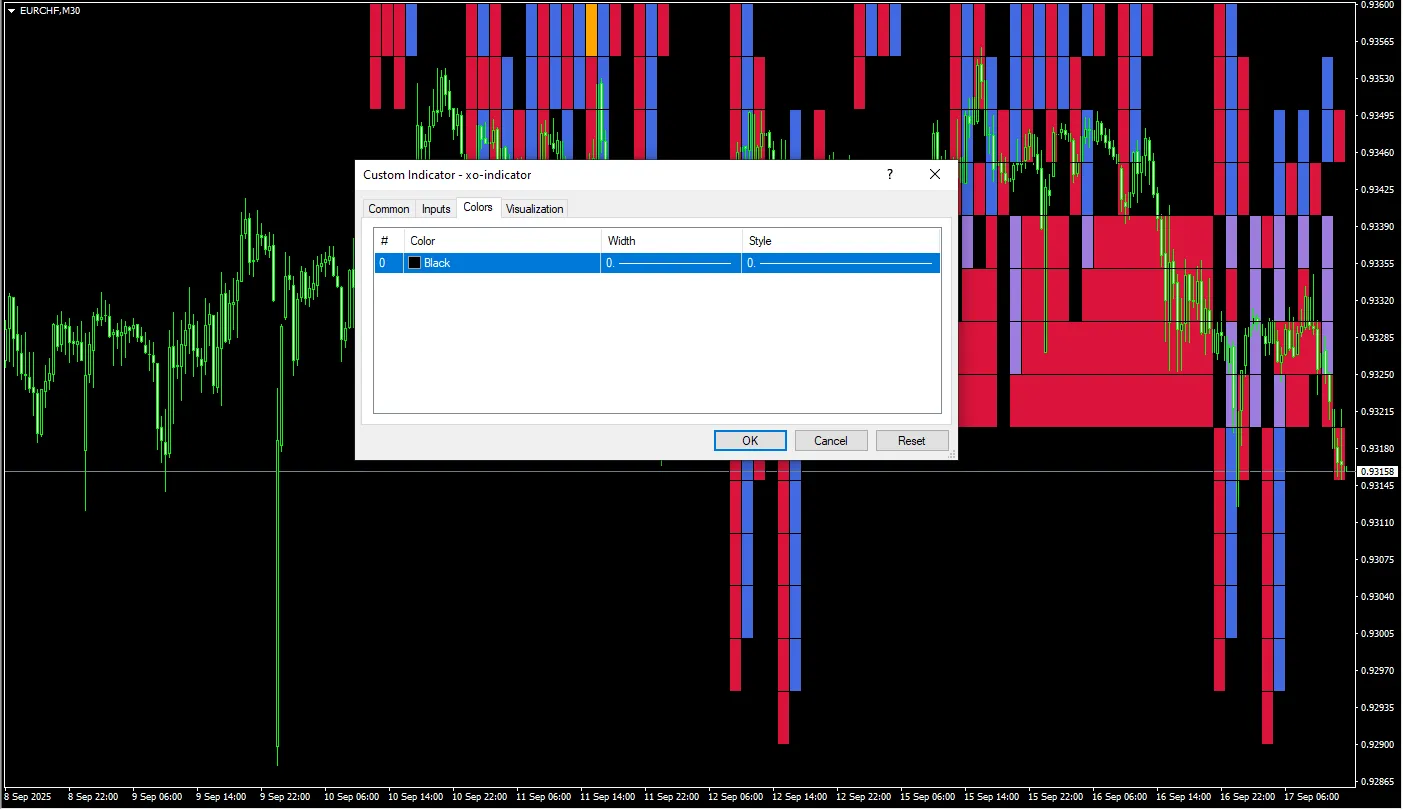Expand the EURCHF,M30 chart triangle menu
Viewport: 1403px width, 810px height.
point(11,10)
